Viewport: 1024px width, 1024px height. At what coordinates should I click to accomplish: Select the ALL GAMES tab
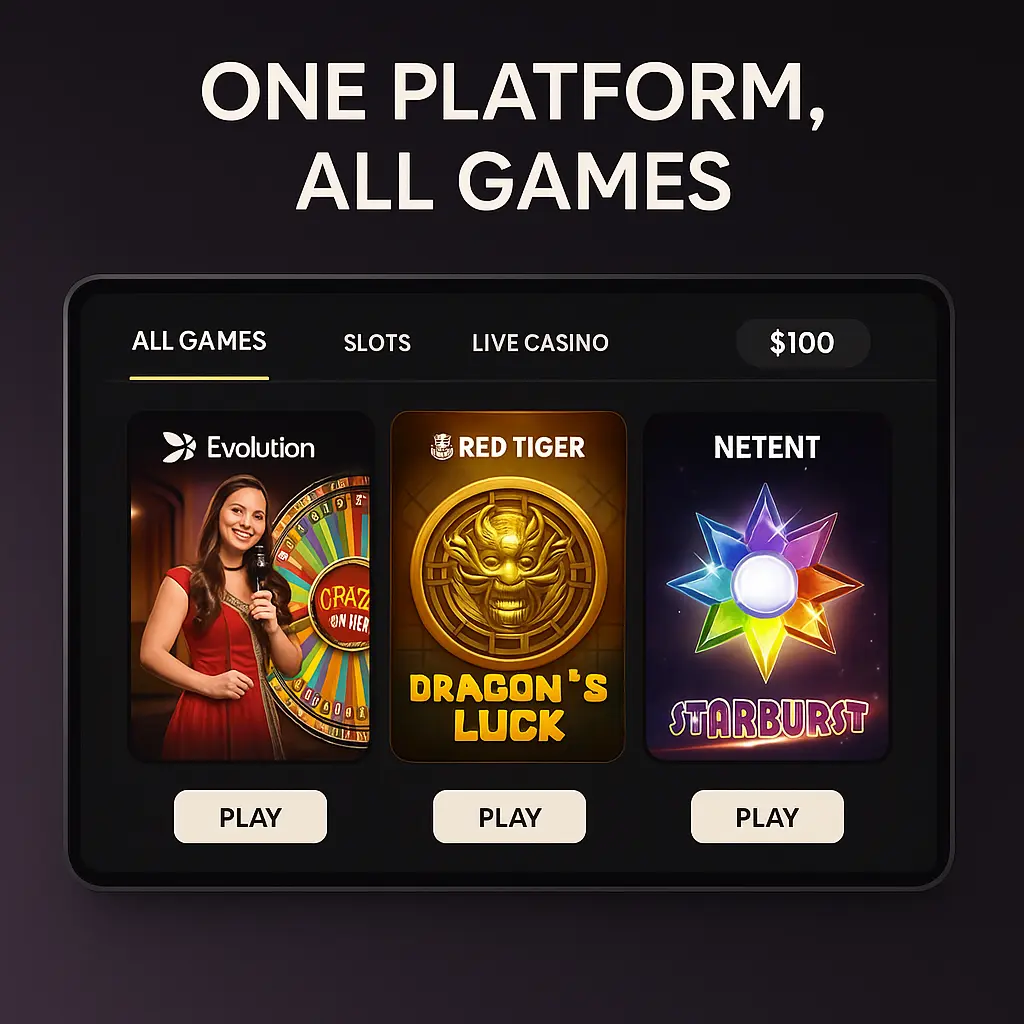point(199,341)
